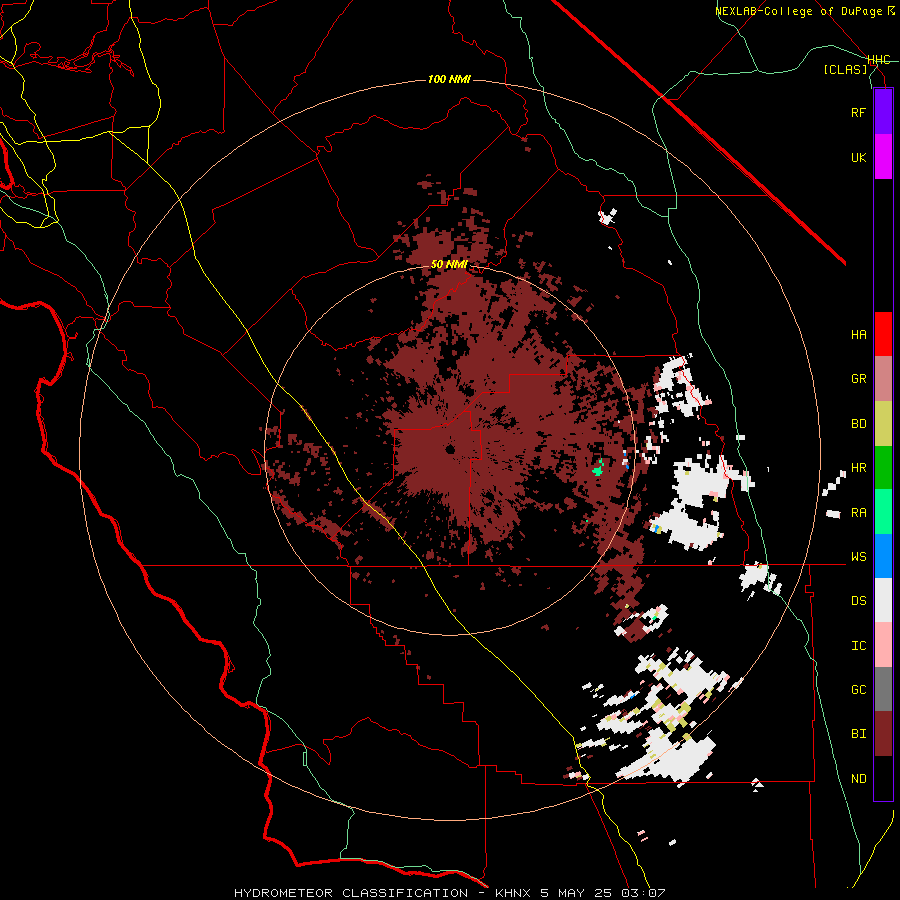The height and width of the screenshot is (900, 900).
Task: Click the RA legend label
Action: point(858,513)
